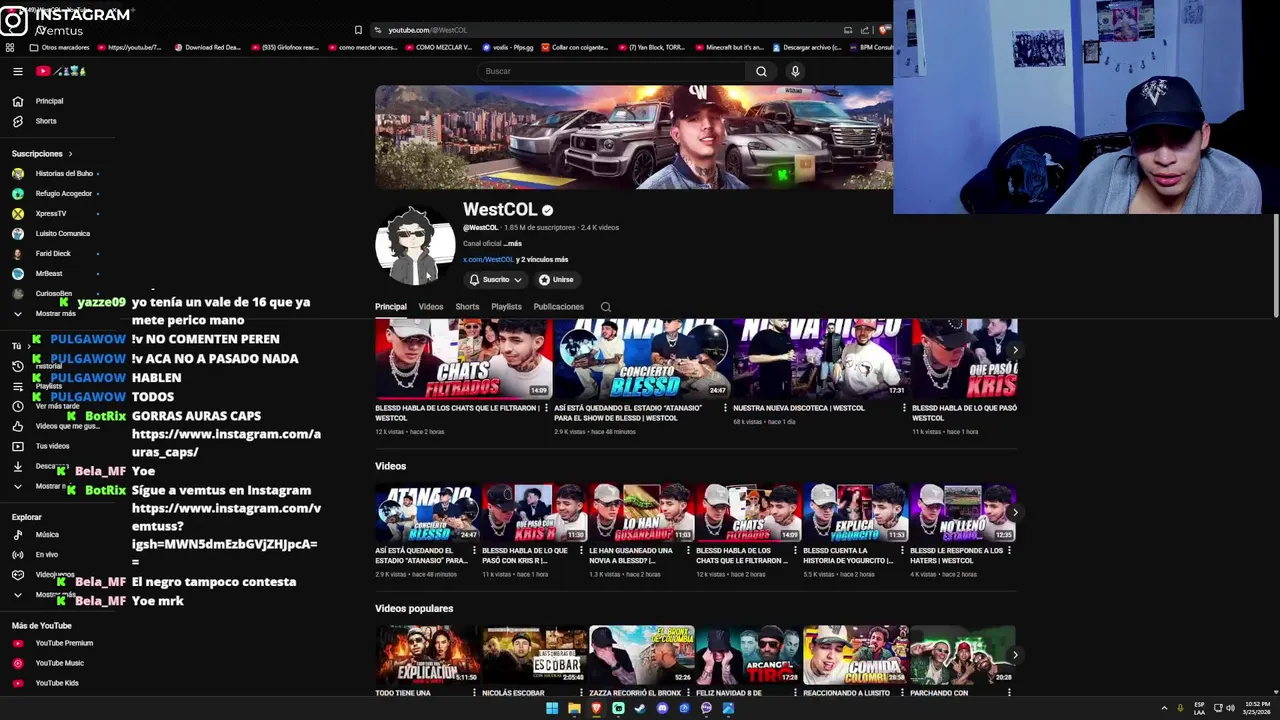The width and height of the screenshot is (1280, 720).
Task: Open Shorts from sidebar icon
Action: (18, 121)
